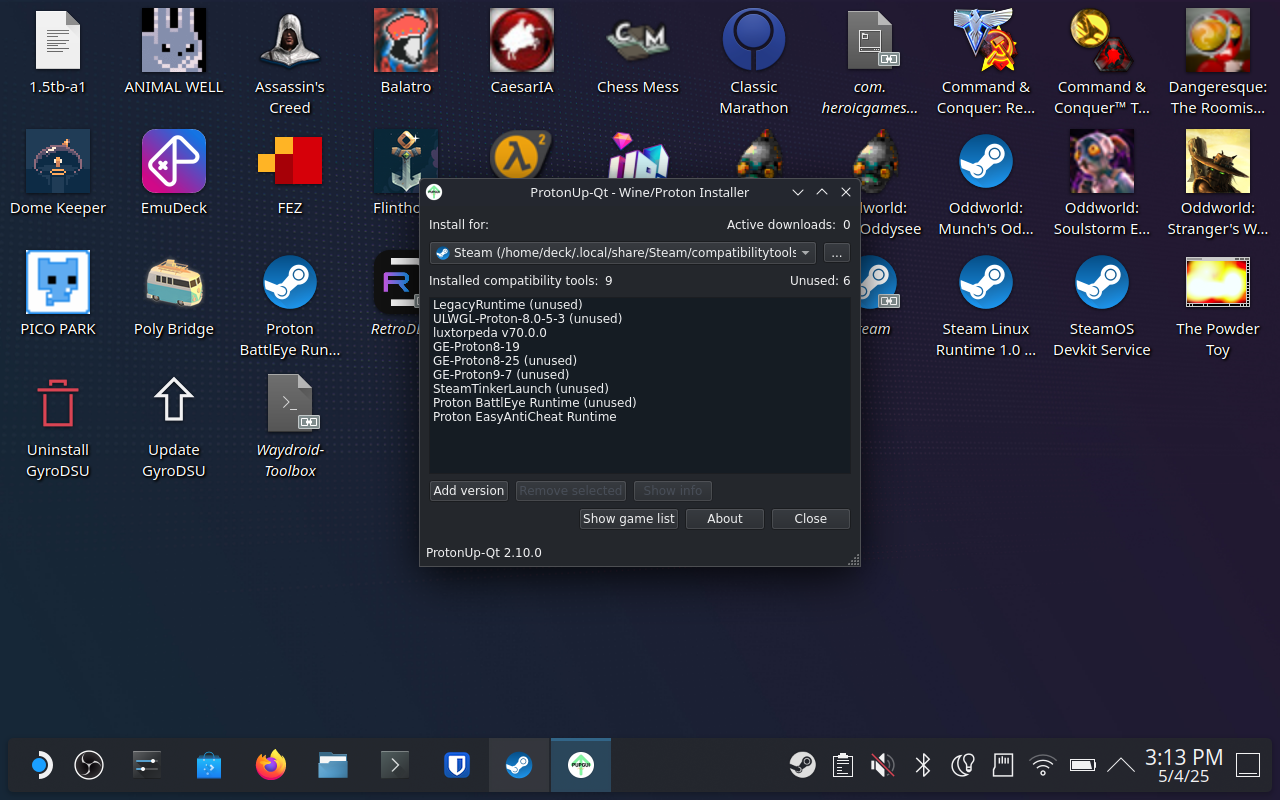Image resolution: width=1280 pixels, height=800 pixels.
Task: Select the Dome Keeper desktop icon
Action: click(x=58, y=161)
